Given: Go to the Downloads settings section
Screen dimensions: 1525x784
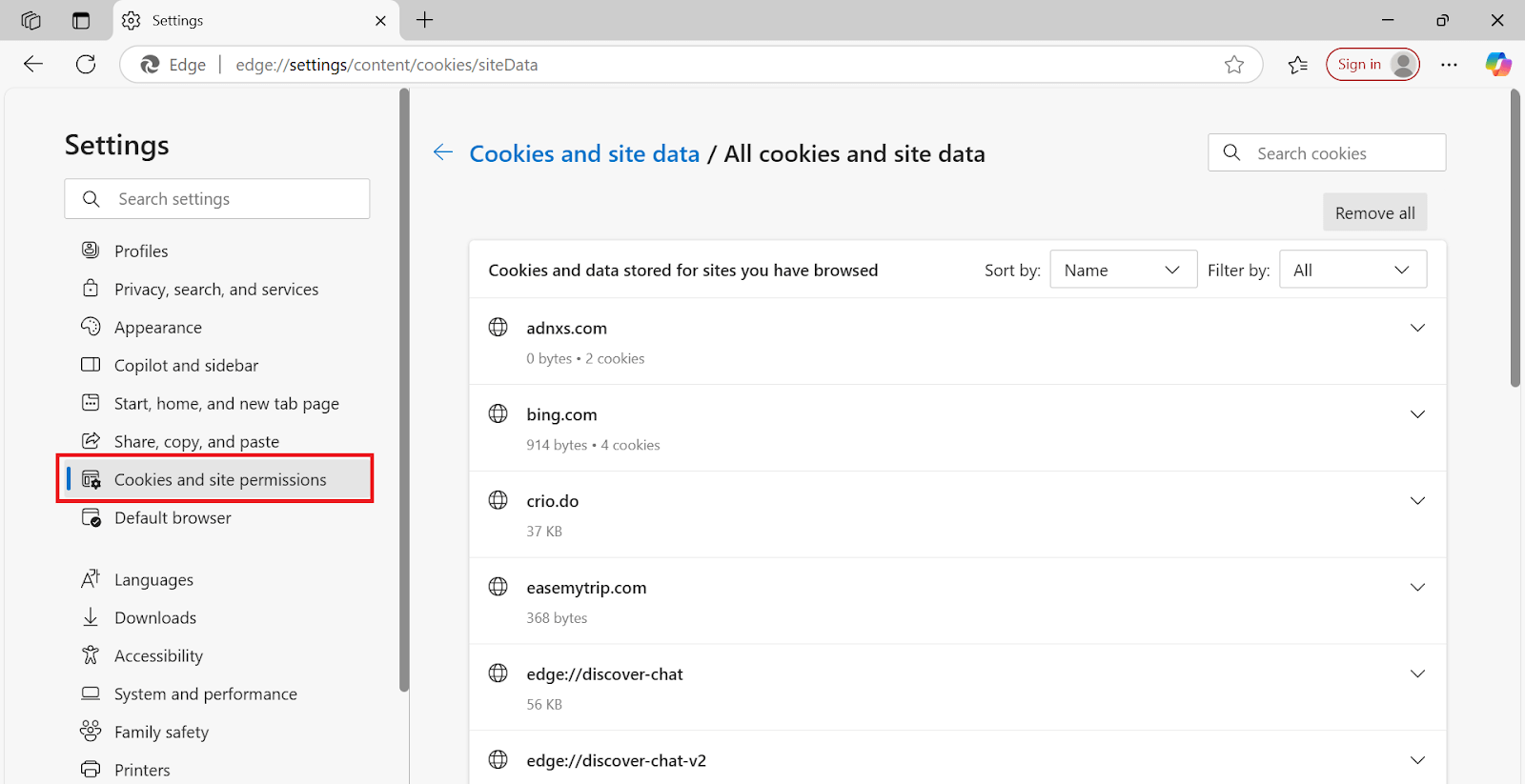Looking at the screenshot, I should point(154,618).
